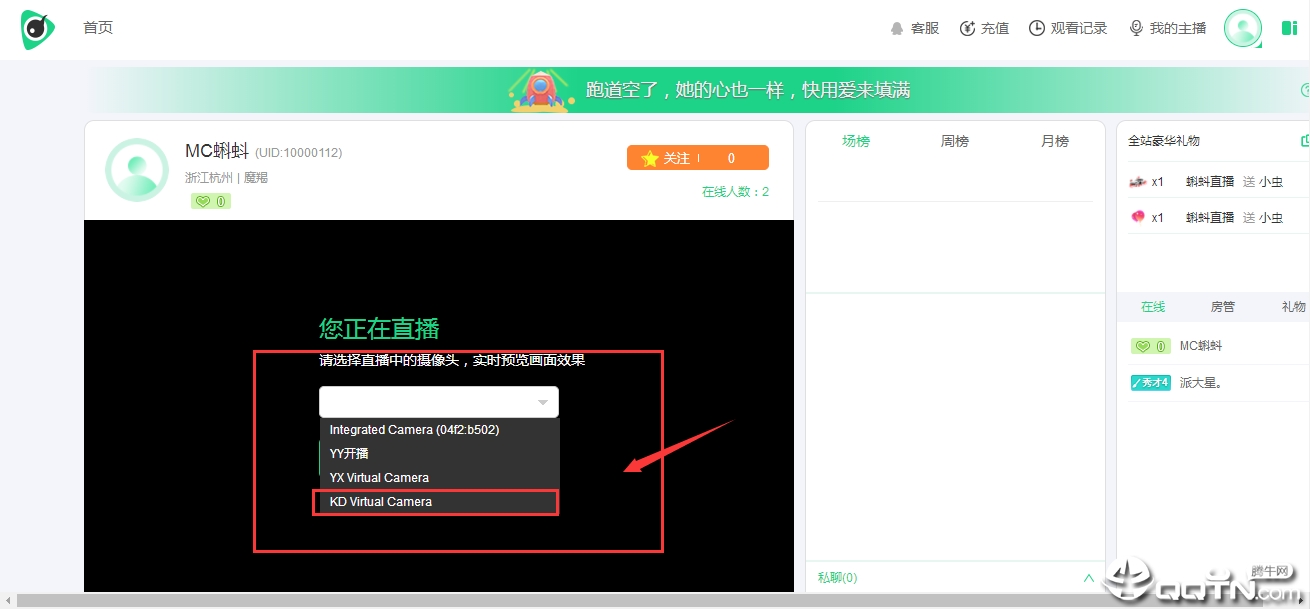Click help icon at banner right edge
Image resolution: width=1310 pixels, height=609 pixels.
pos(1305,90)
